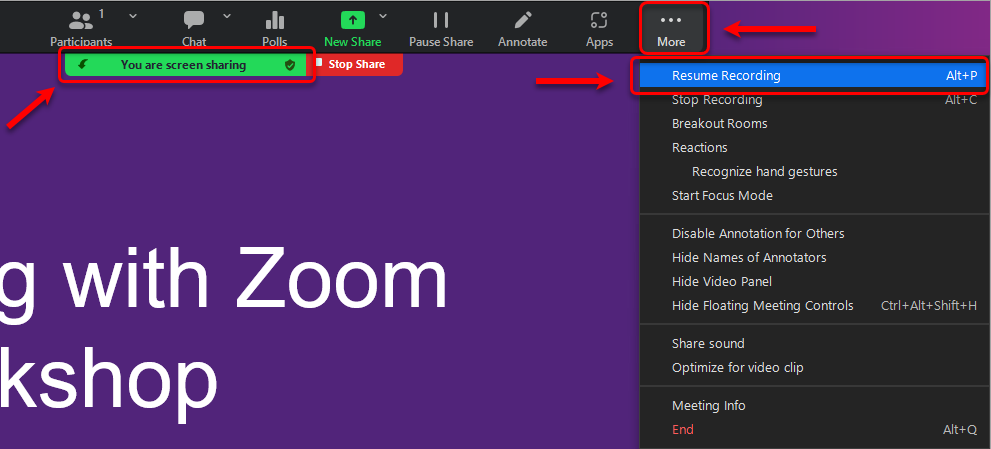Open the Chat panel icon
Image resolution: width=991 pixels, height=449 pixels.
(194, 20)
